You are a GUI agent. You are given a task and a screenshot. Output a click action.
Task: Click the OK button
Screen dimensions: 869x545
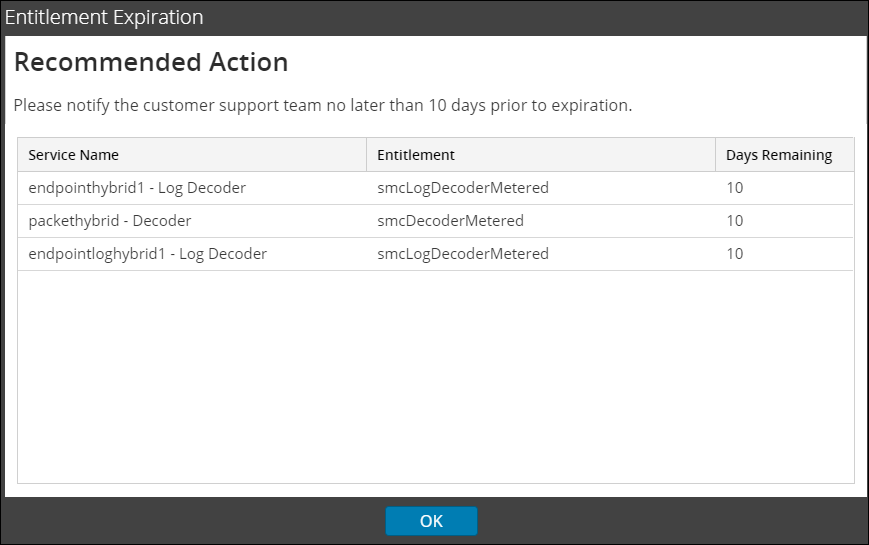click(x=431, y=520)
